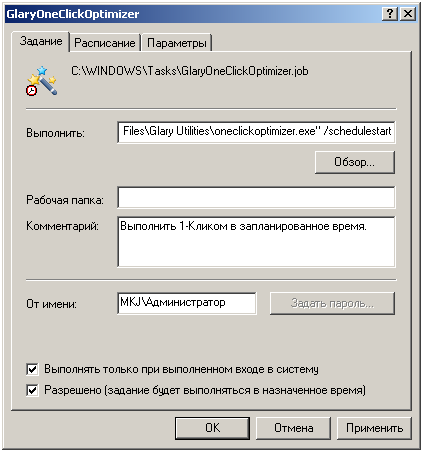421x451 pixels.
Task: Switch to the Расписание tab
Action: click(105, 43)
